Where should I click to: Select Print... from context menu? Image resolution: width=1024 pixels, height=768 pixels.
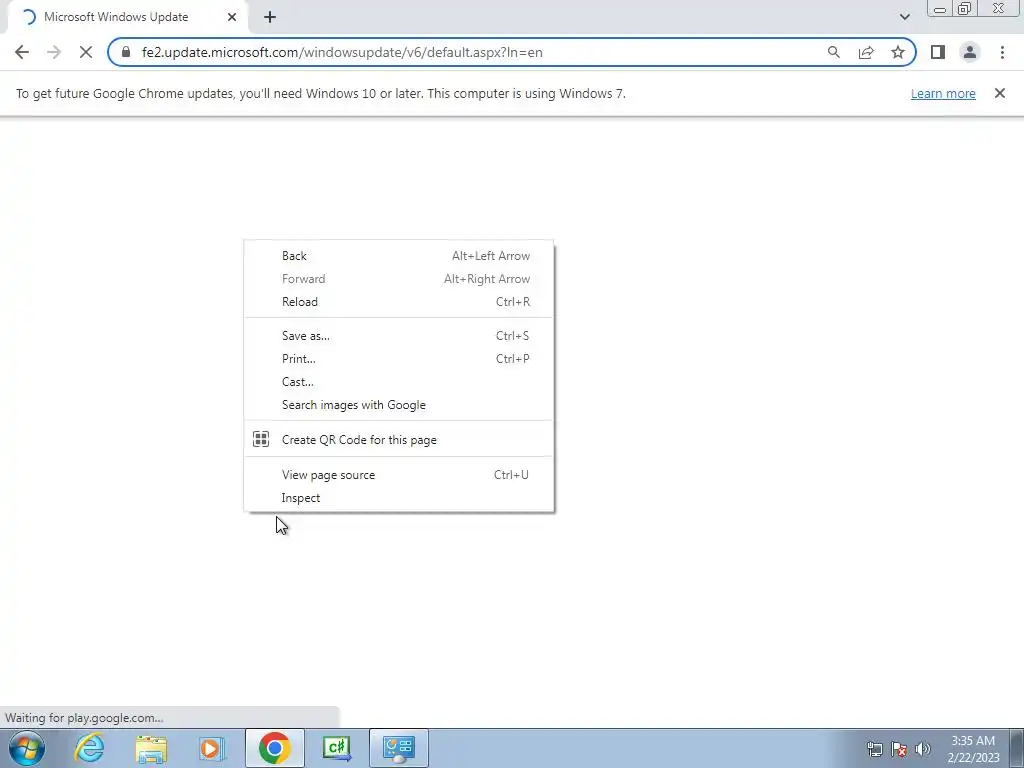pyautogui.click(x=398, y=359)
